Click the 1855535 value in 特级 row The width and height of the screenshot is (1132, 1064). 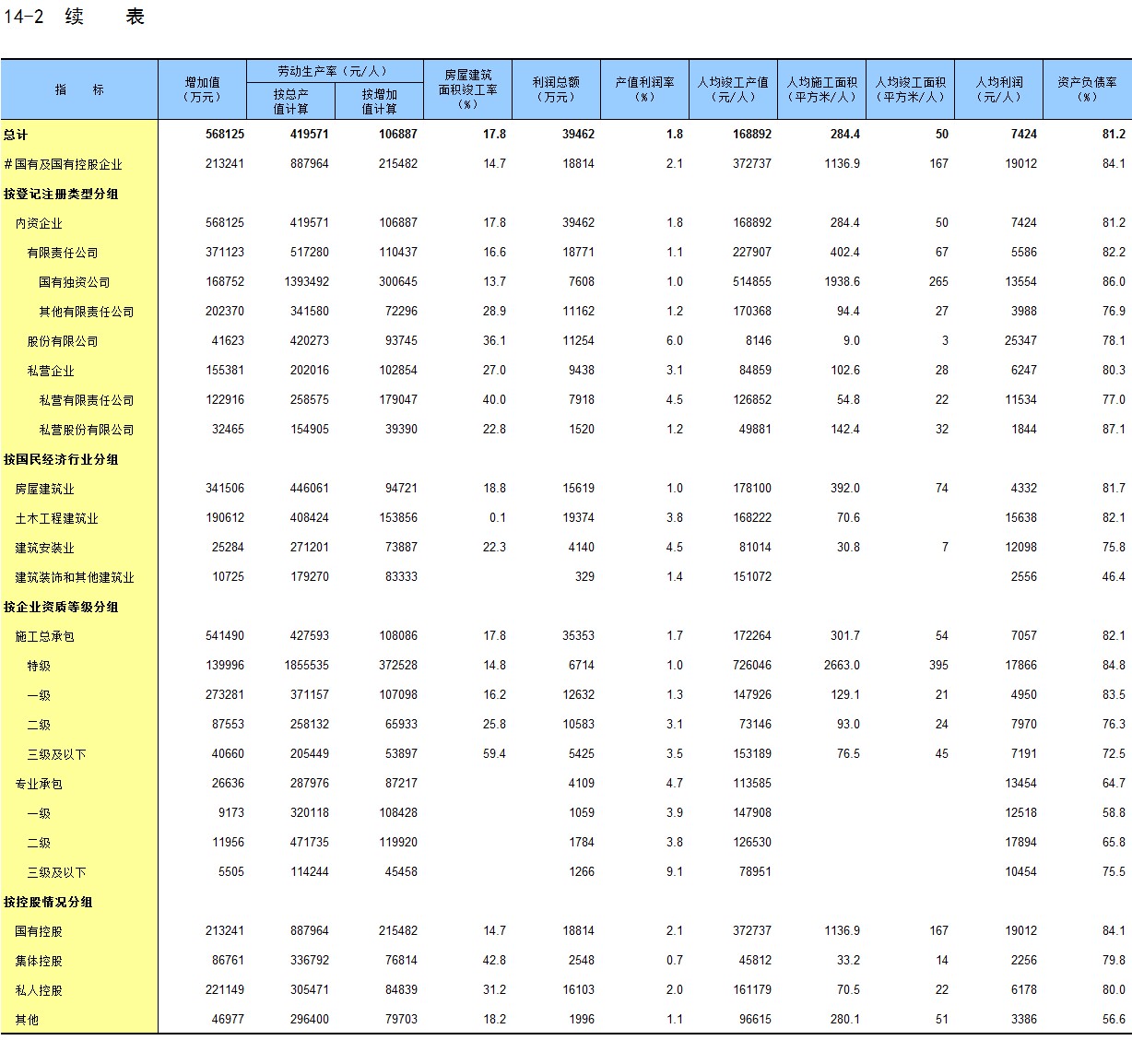(x=306, y=666)
